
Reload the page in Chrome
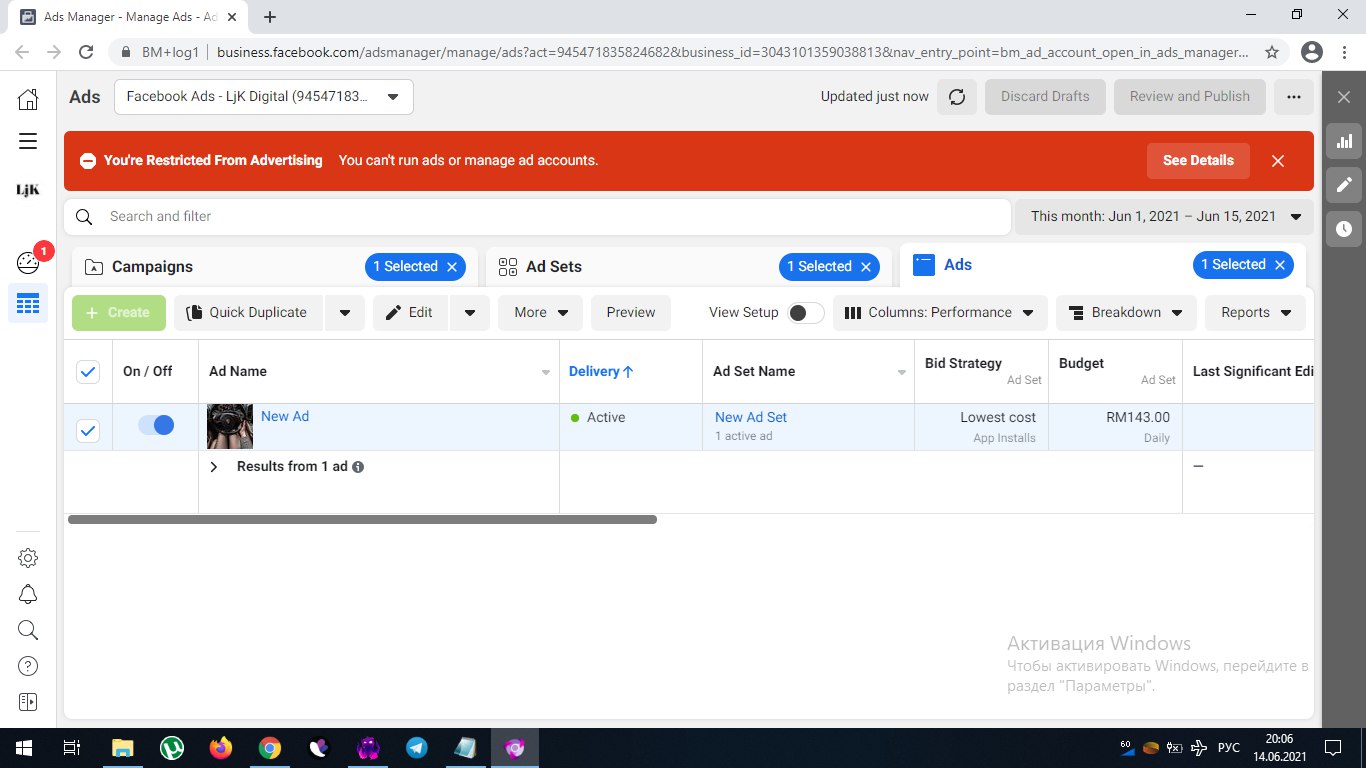(x=86, y=52)
